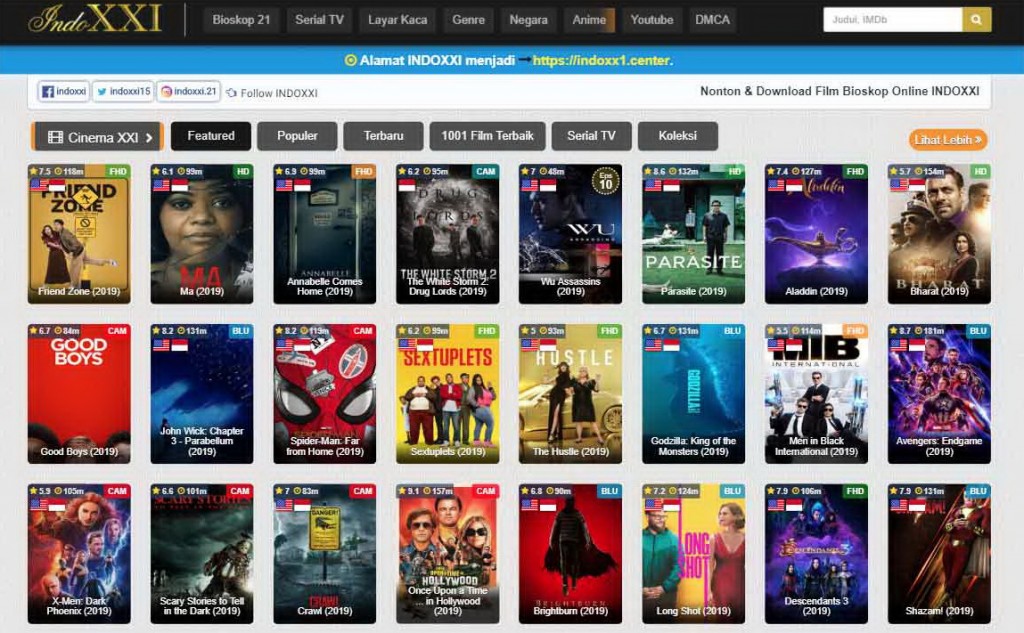
Task: Switch to the Populer tab
Action: (297, 136)
